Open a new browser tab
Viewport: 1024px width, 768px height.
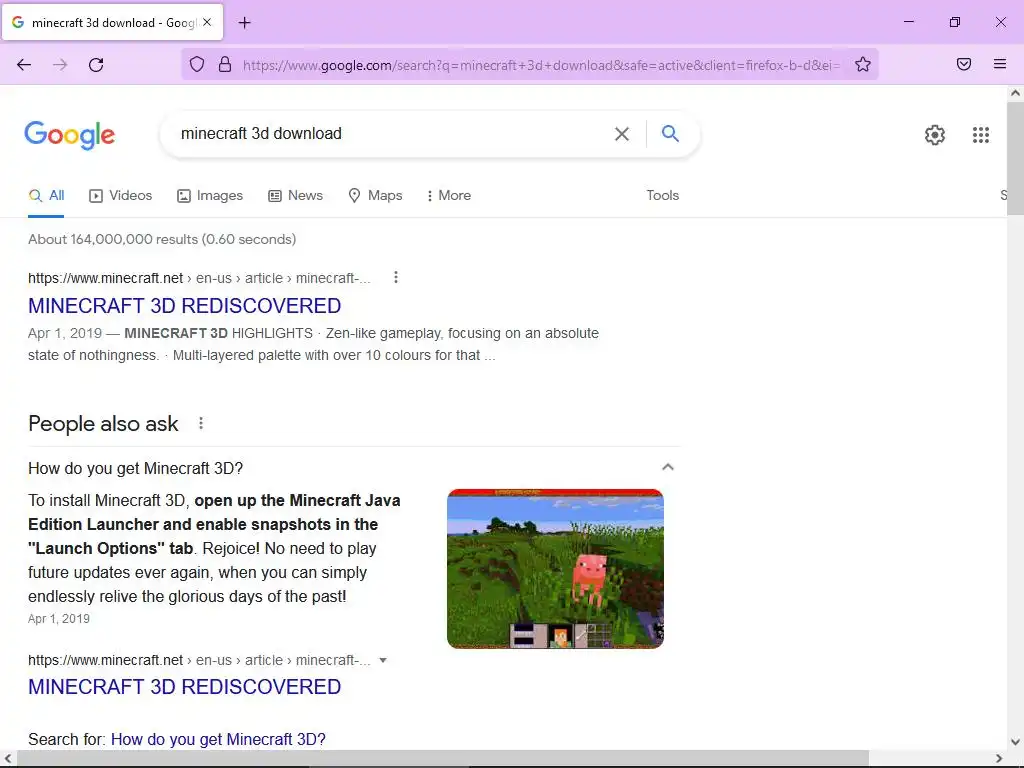click(x=245, y=23)
